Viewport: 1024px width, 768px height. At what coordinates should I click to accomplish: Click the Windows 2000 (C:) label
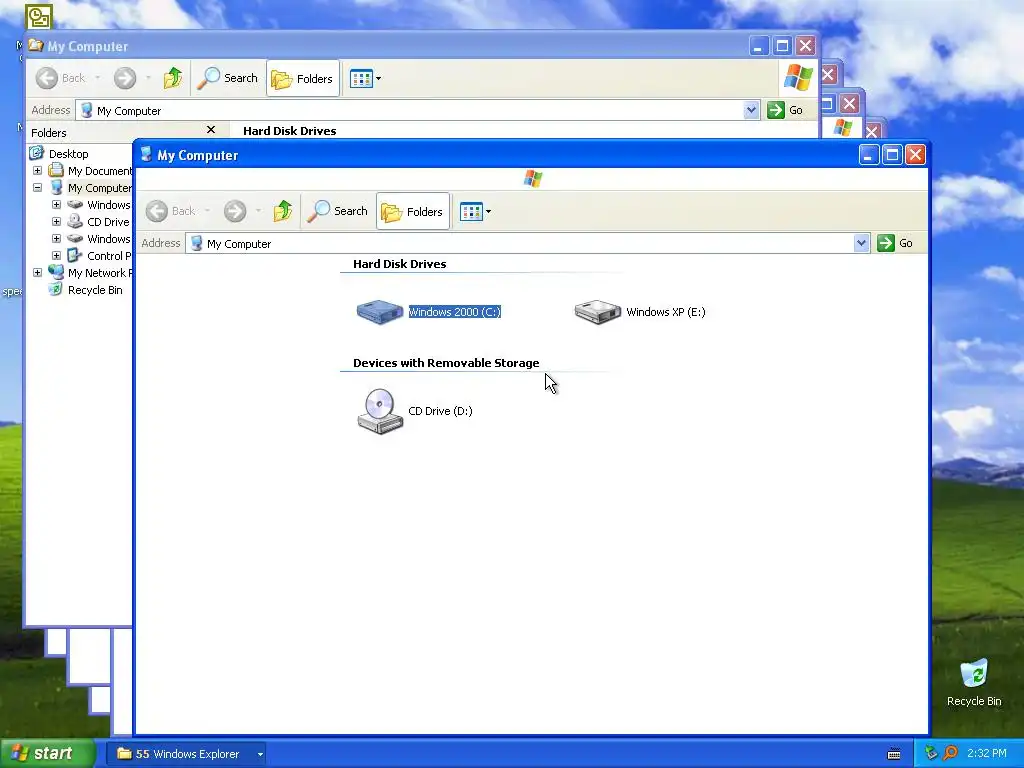pyautogui.click(x=455, y=312)
